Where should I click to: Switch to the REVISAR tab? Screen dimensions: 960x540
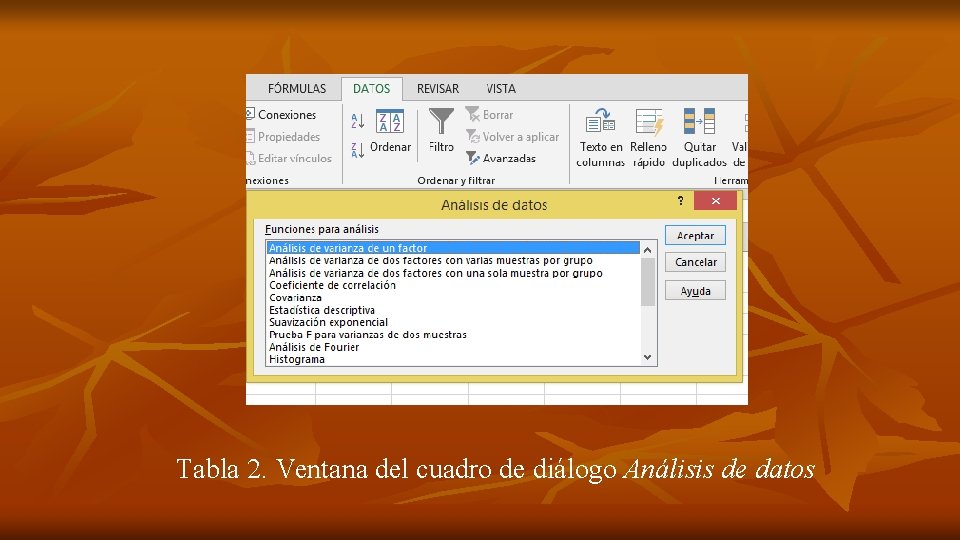click(x=438, y=89)
